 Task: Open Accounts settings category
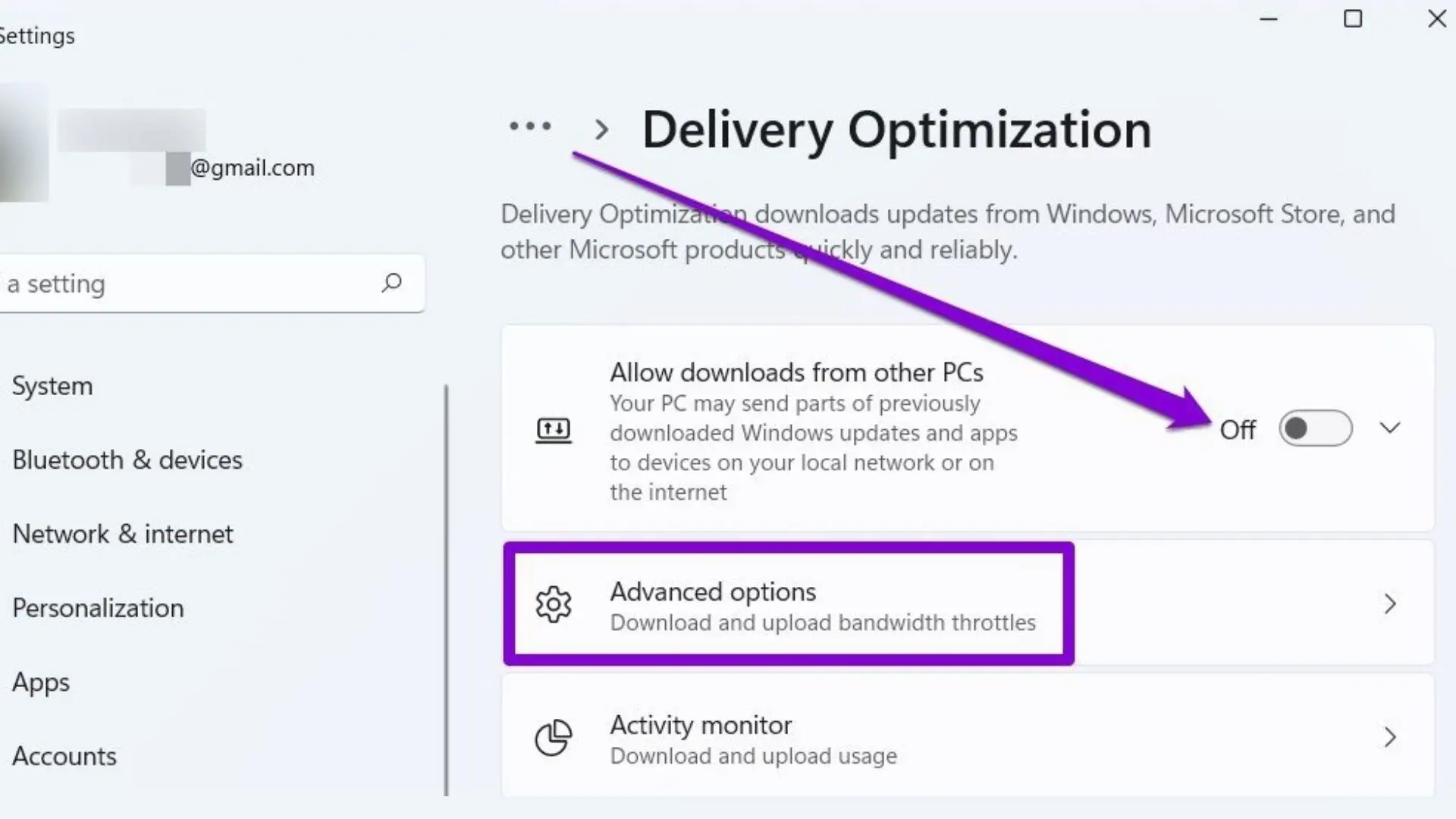coord(64,756)
